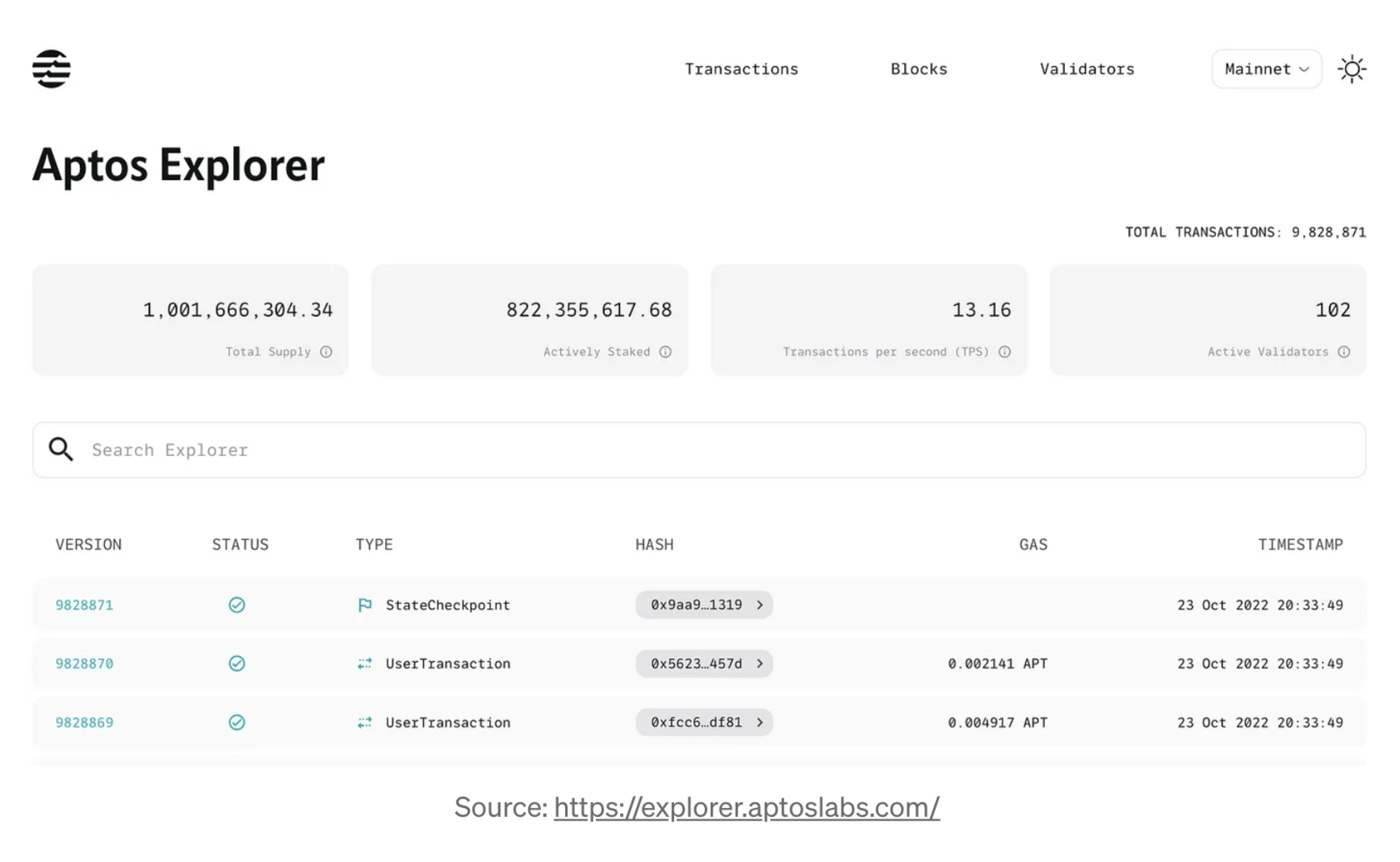1400x862 pixels.
Task: Click the GAS column header
Action: [x=1033, y=544]
